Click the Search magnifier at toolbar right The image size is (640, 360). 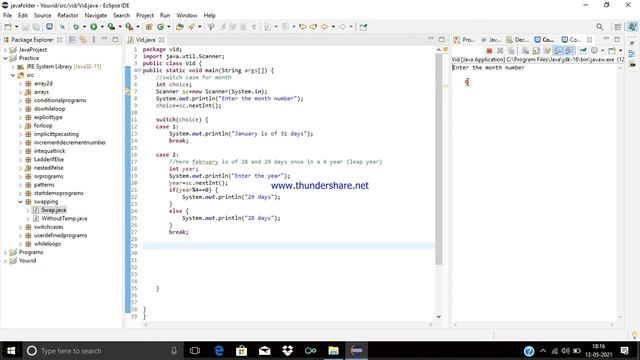[600, 27]
